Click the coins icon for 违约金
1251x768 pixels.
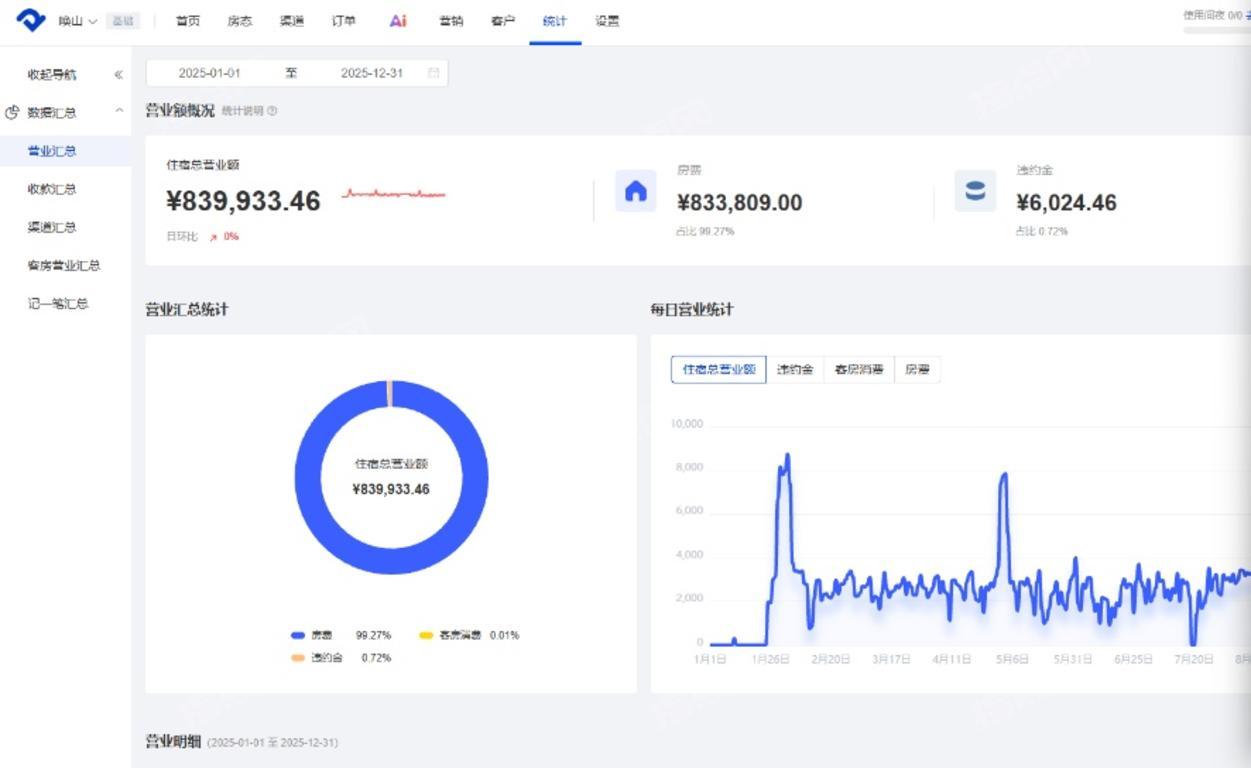pos(975,191)
